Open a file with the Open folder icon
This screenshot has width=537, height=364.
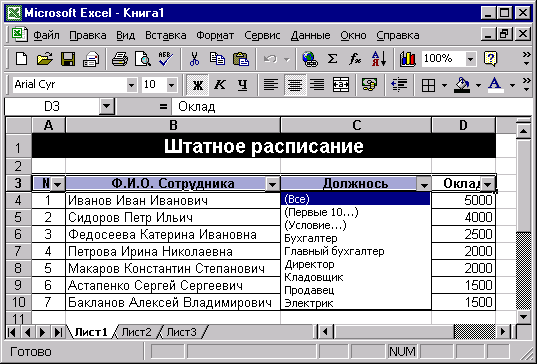coord(45,59)
